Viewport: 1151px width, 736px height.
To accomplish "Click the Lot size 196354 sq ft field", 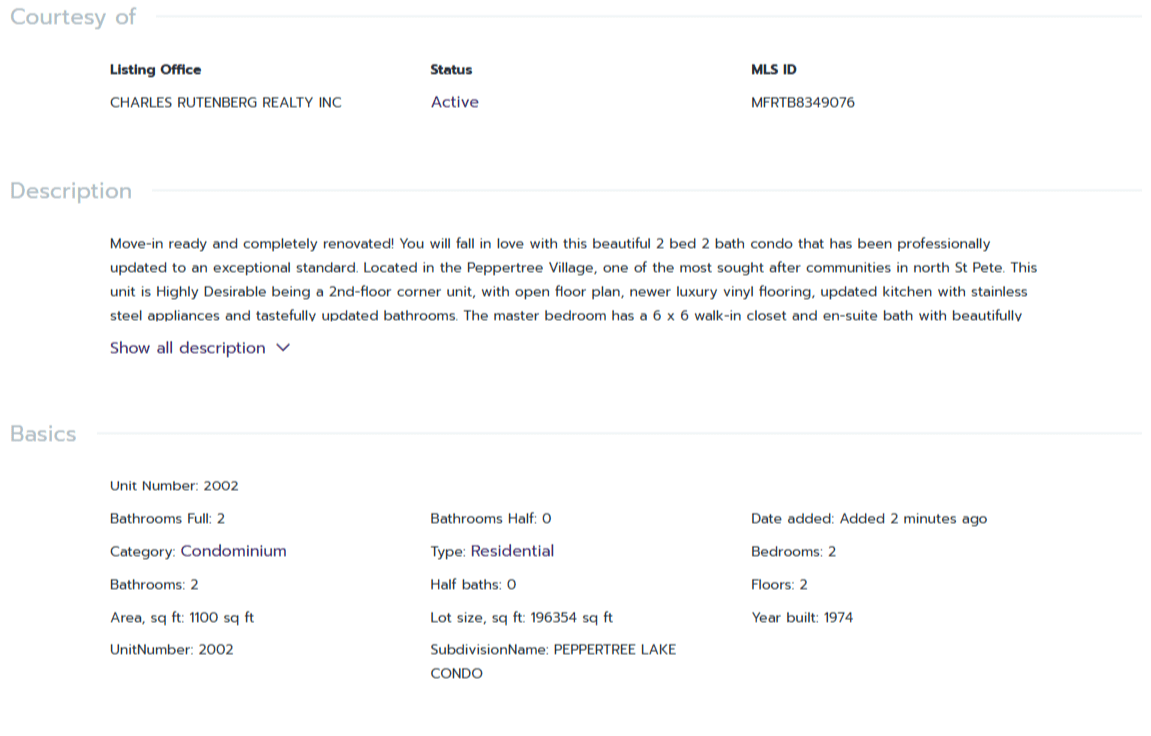I will coord(521,617).
